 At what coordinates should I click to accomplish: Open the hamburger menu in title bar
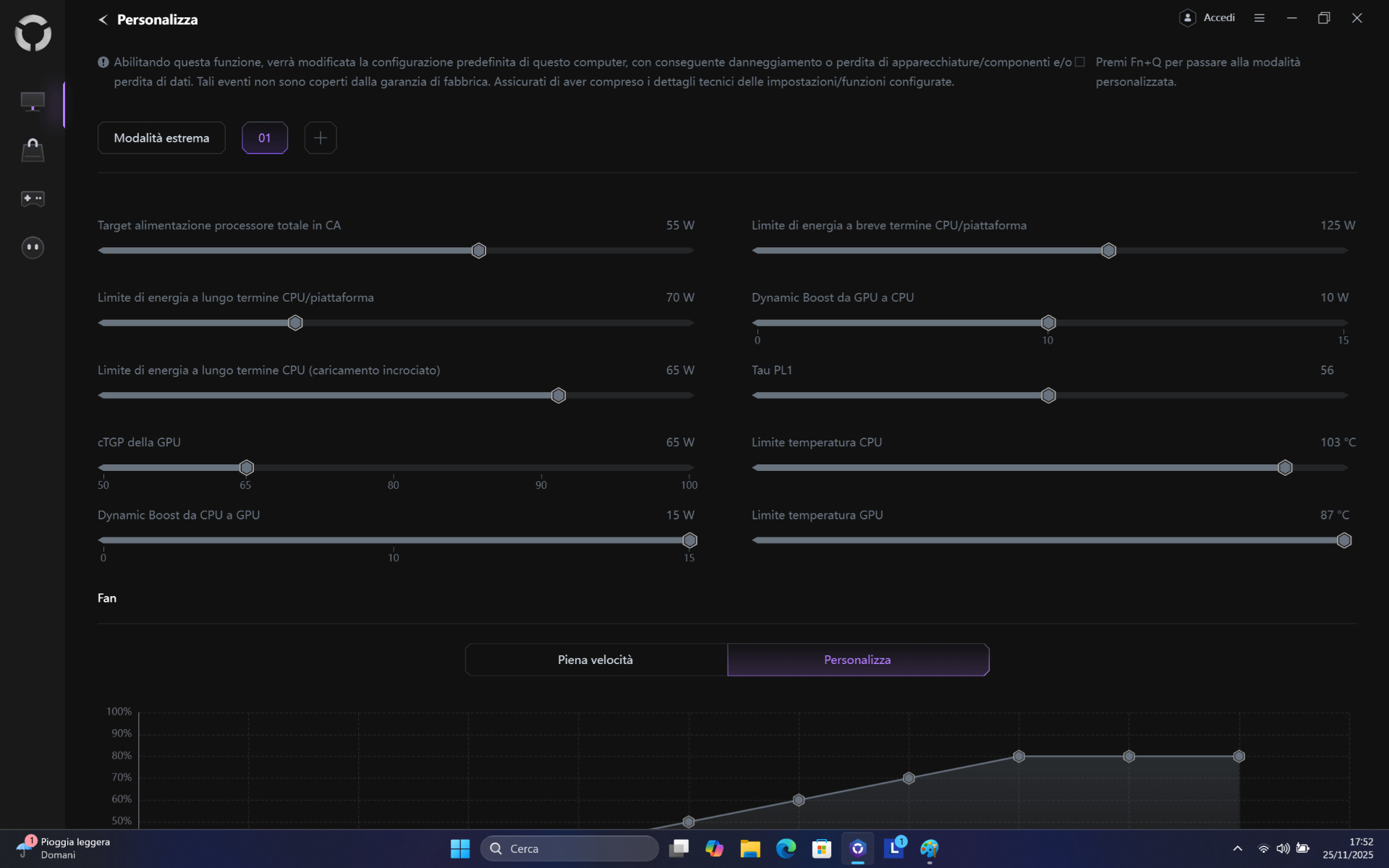click(1259, 18)
